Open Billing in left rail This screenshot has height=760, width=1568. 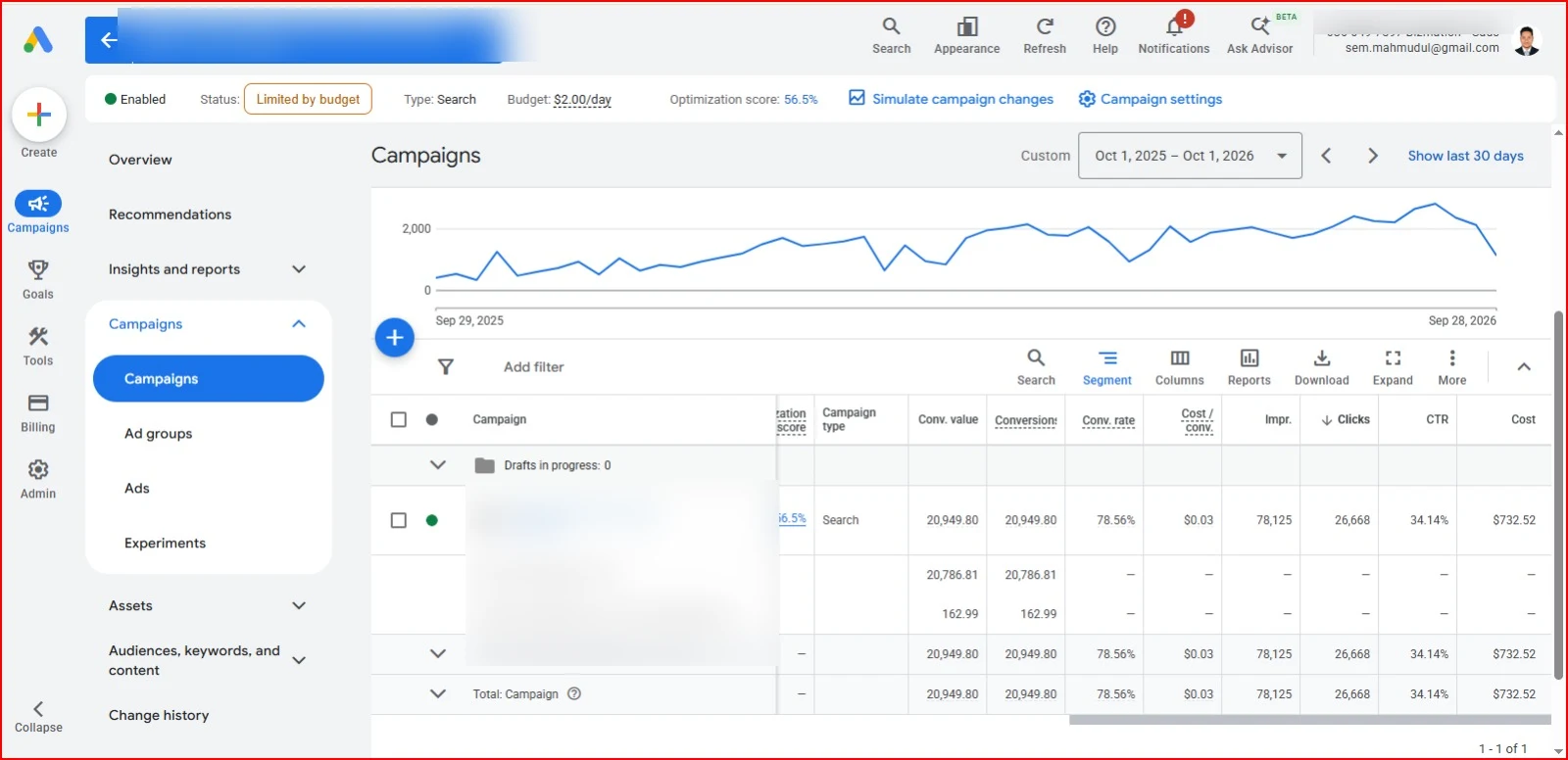click(38, 412)
